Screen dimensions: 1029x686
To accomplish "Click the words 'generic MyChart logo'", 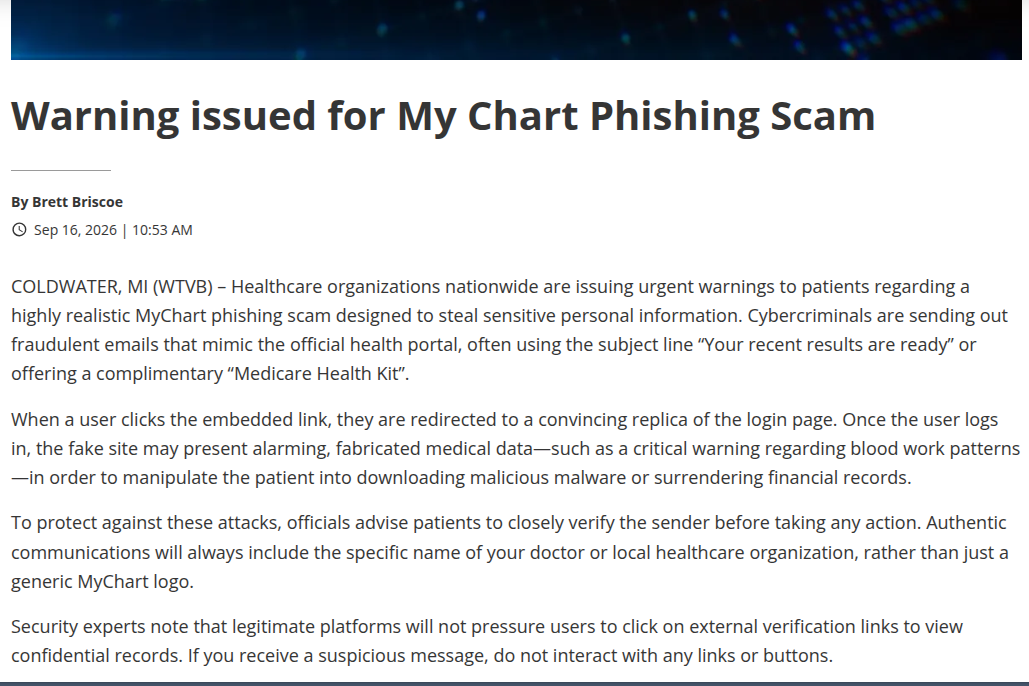I will (101, 582).
